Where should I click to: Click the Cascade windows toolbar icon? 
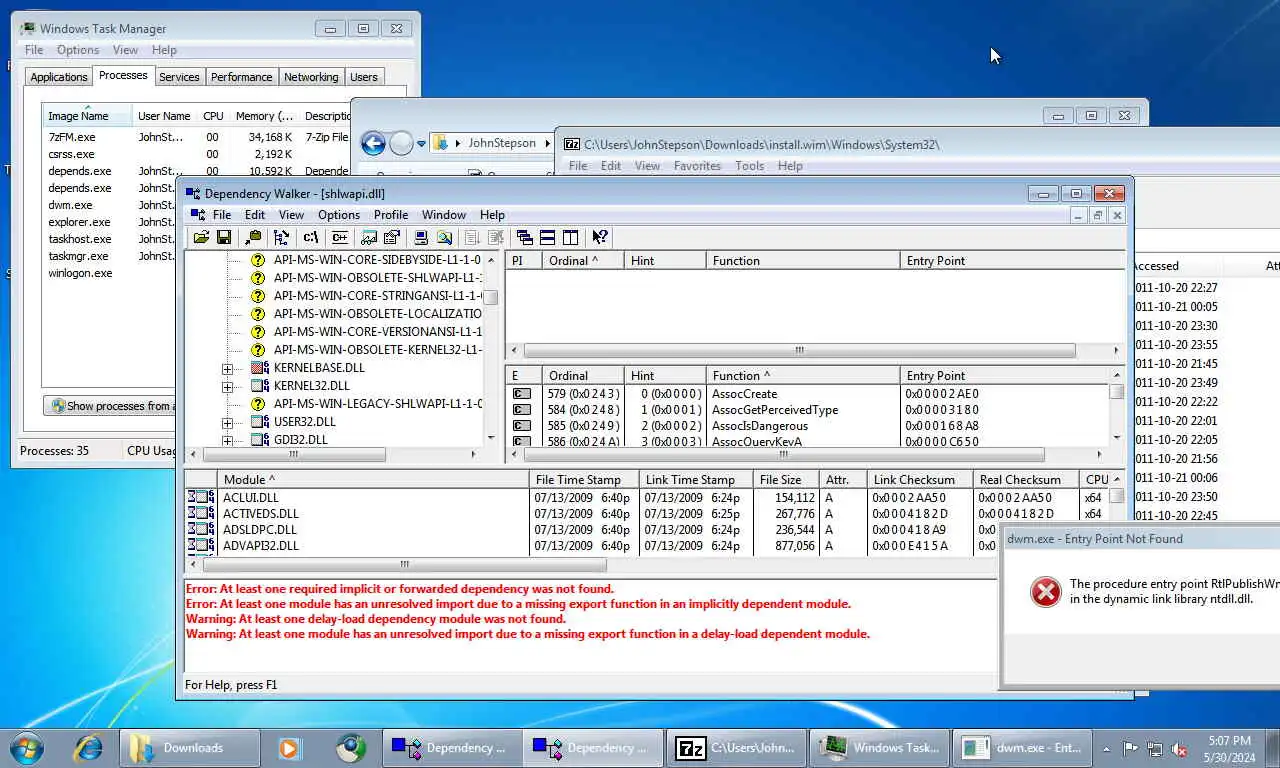[524, 237]
